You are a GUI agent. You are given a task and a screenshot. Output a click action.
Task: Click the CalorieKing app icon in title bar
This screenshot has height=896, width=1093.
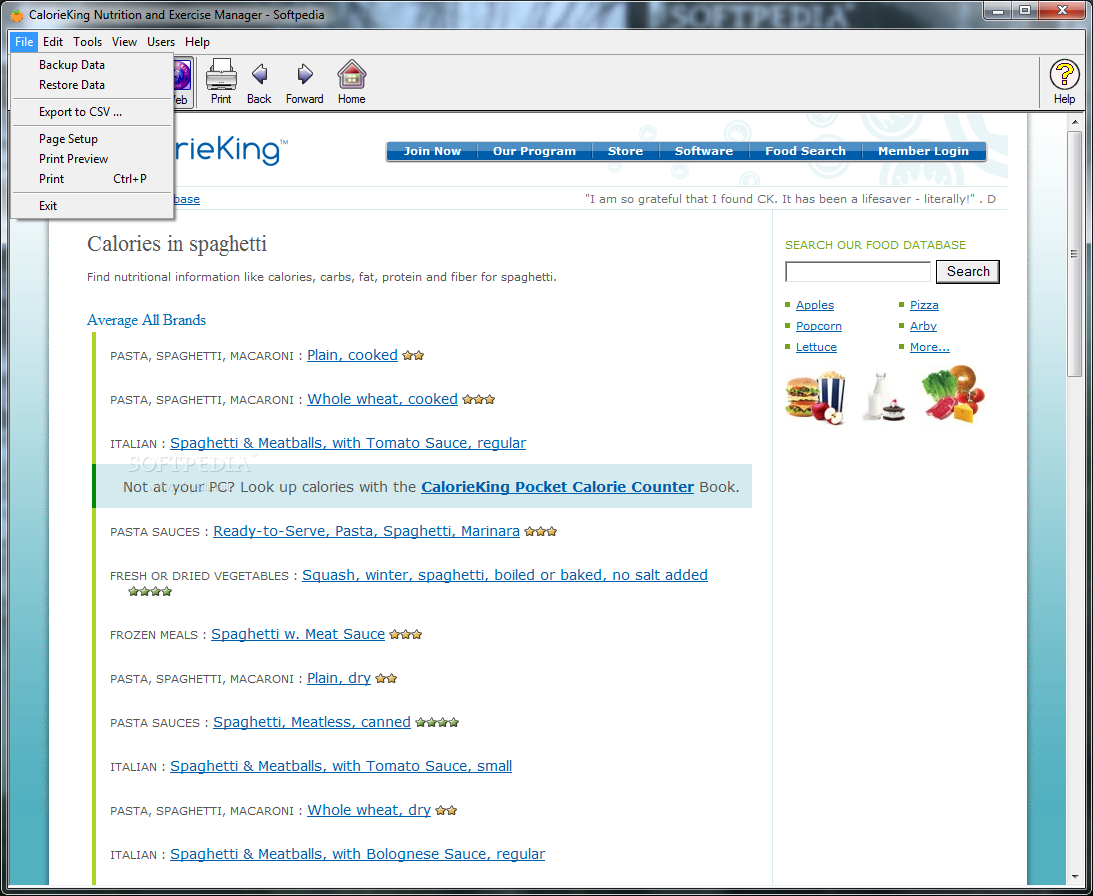click(x=17, y=15)
